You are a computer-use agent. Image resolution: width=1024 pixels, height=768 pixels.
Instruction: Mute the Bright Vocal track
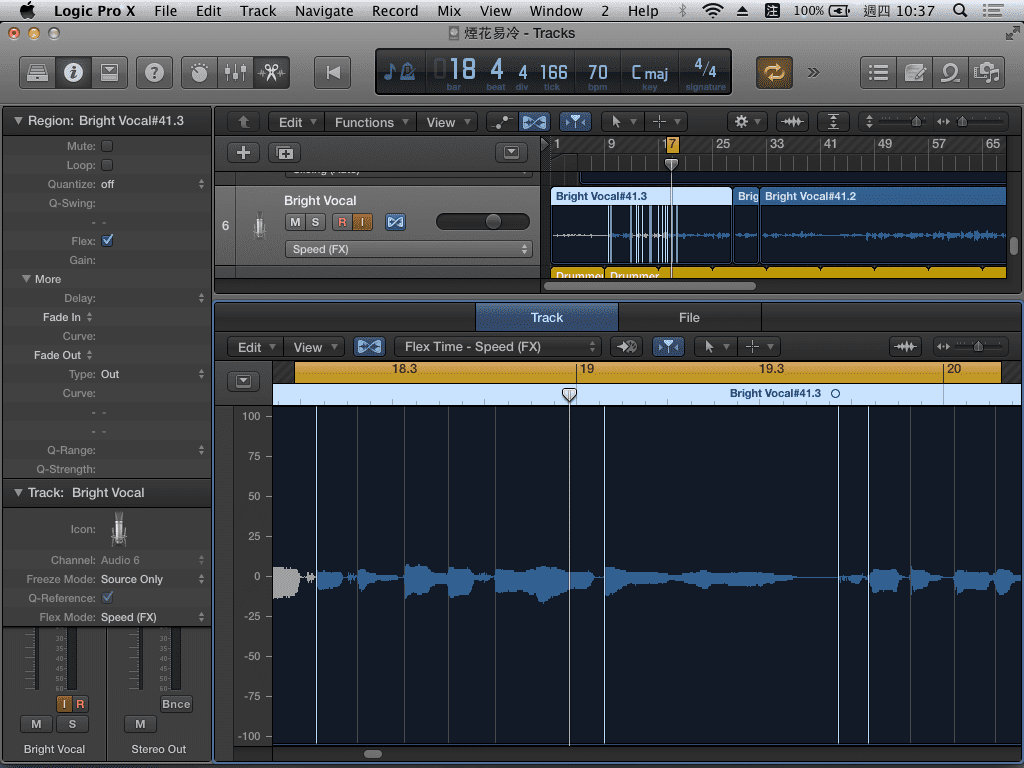click(295, 222)
